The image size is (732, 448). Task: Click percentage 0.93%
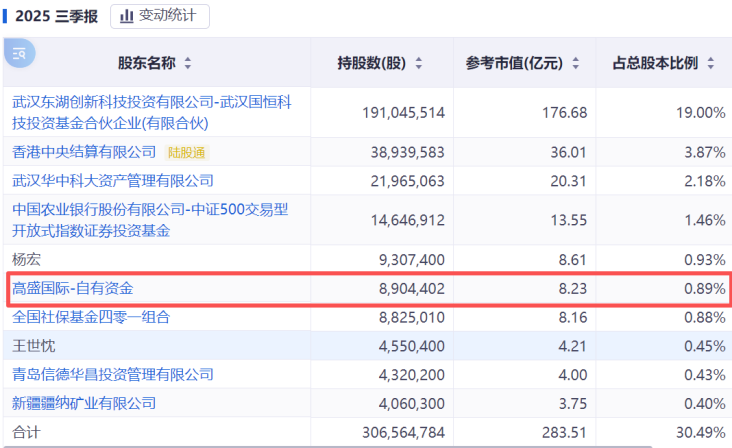click(x=705, y=259)
